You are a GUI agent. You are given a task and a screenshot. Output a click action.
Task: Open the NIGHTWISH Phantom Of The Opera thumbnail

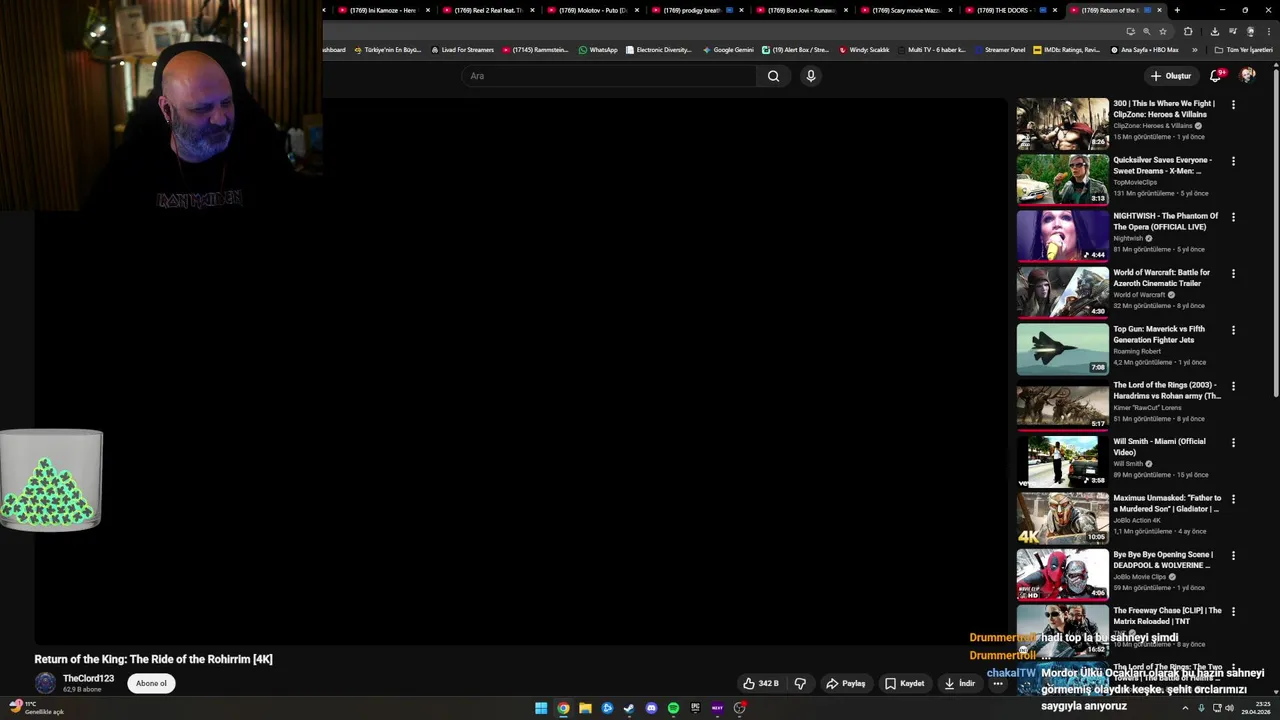click(1062, 236)
